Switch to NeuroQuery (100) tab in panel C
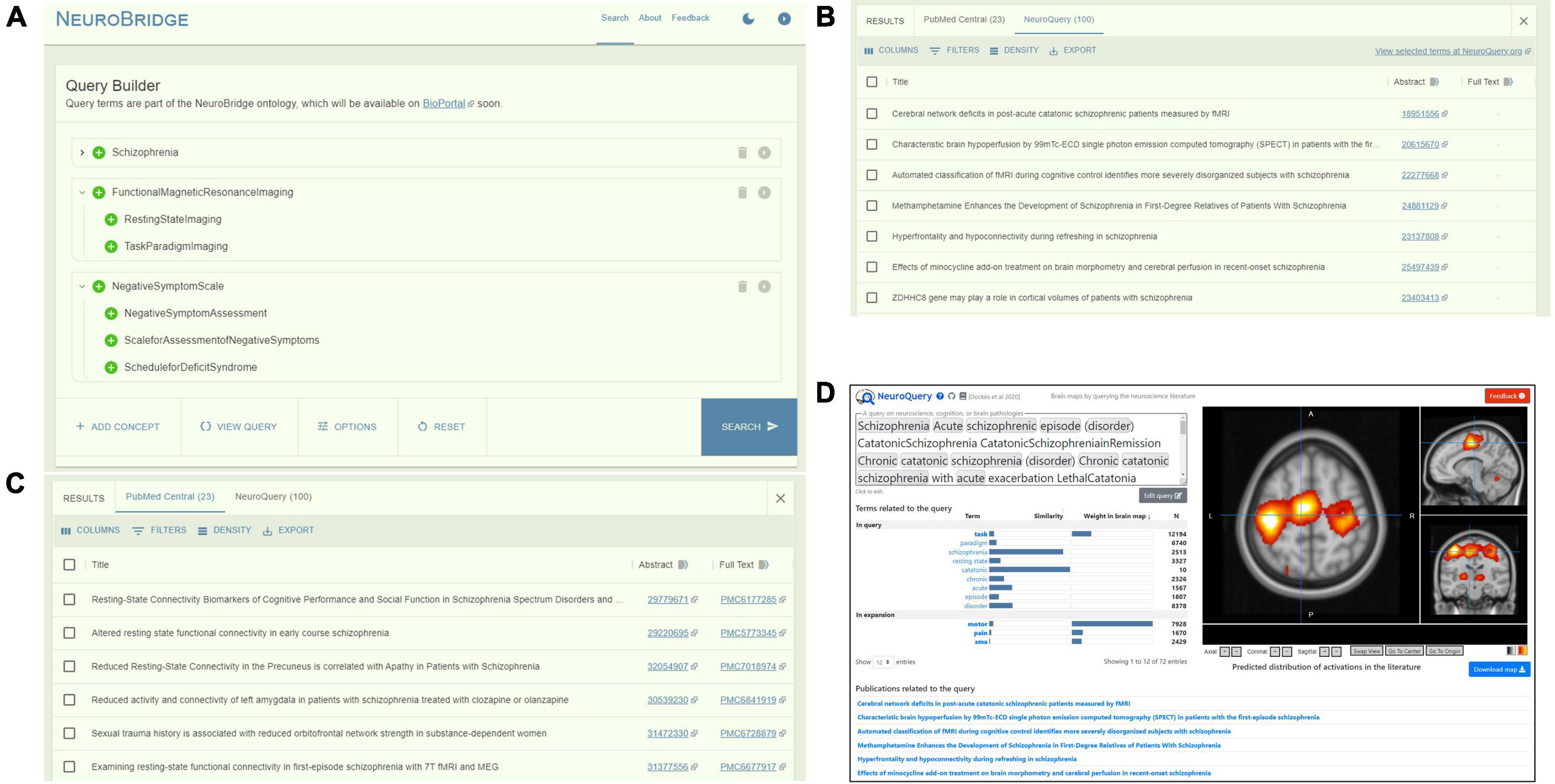1555x784 pixels. click(x=273, y=497)
